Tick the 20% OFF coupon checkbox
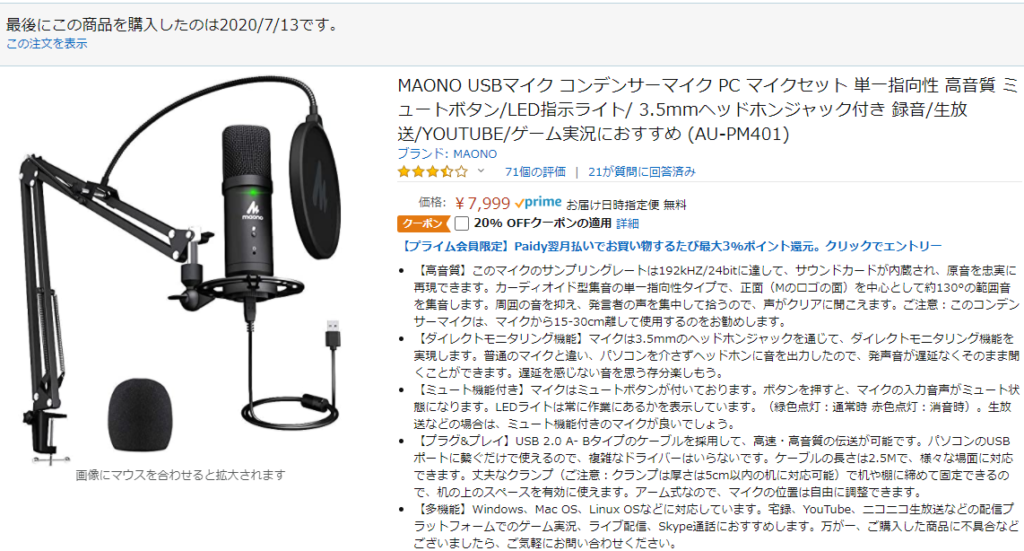Screen dimensions: 1024x551 click(x=462, y=223)
